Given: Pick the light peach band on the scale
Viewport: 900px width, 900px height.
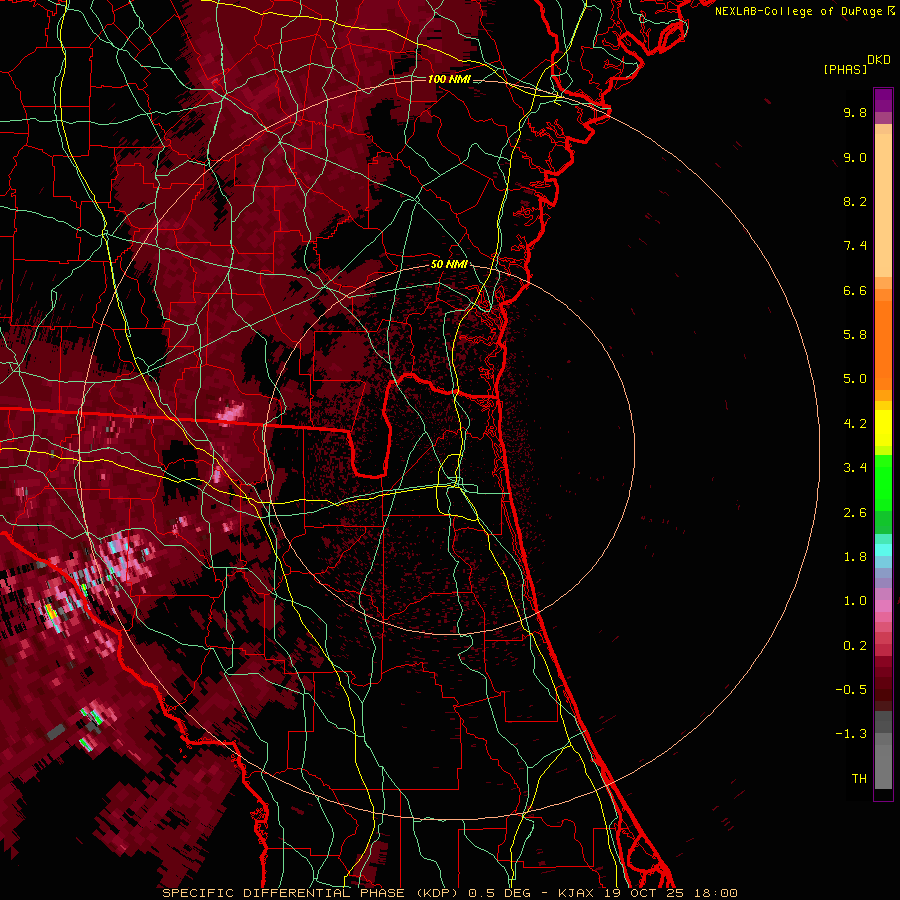Looking at the screenshot, I should [x=883, y=205].
